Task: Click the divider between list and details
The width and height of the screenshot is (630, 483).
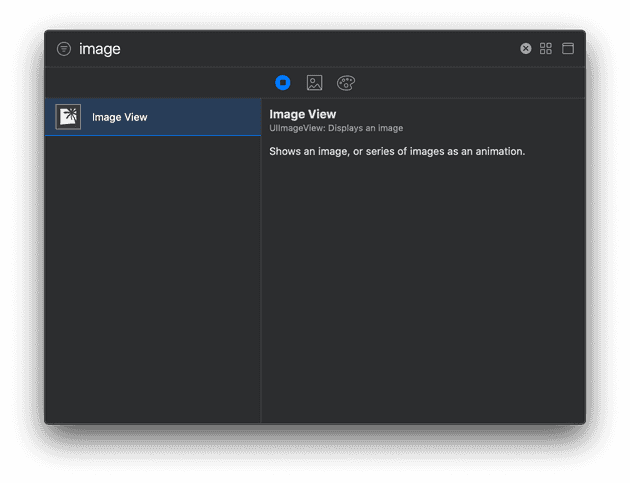Action: coord(261,260)
